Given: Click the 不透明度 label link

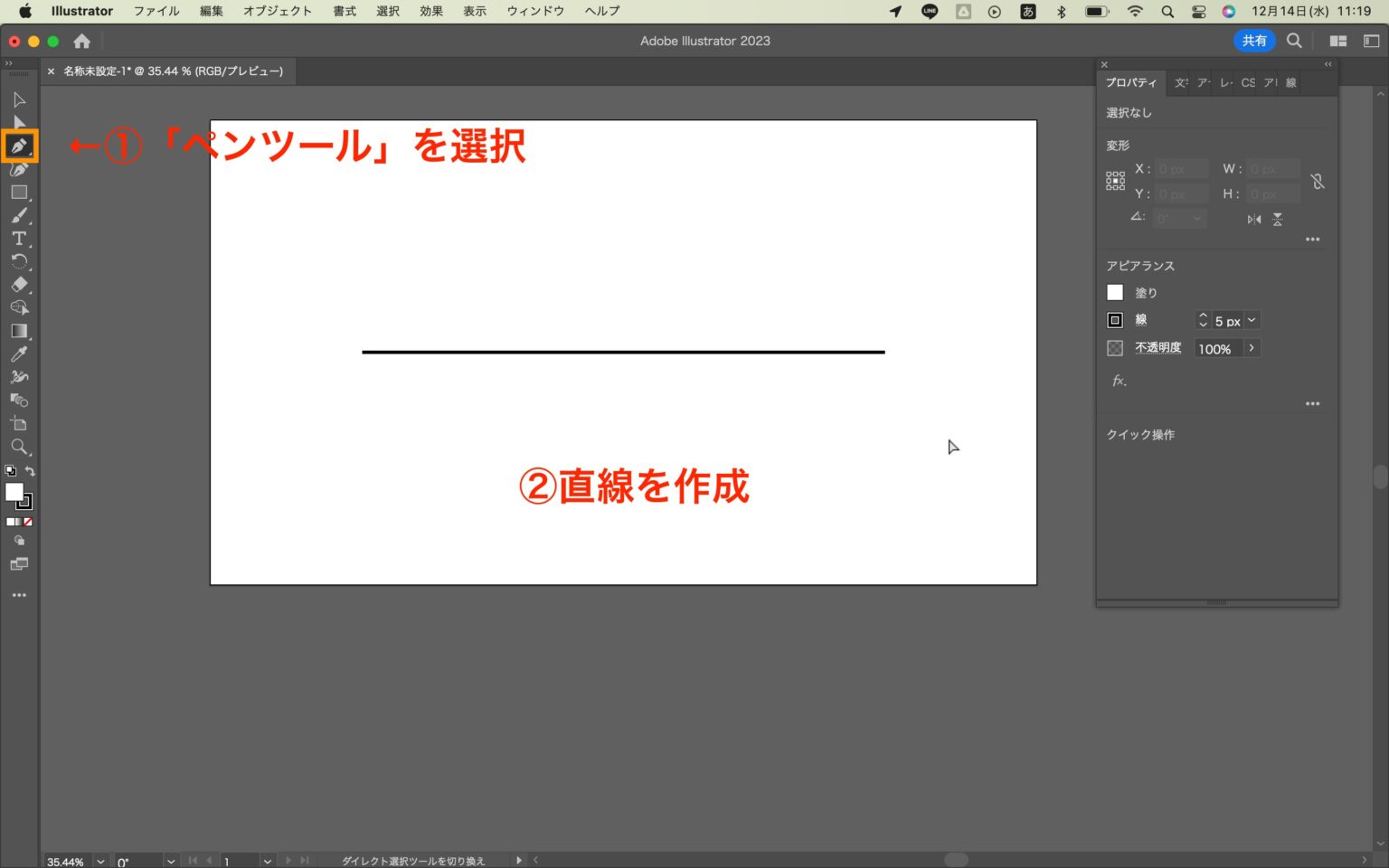Looking at the screenshot, I should (x=1158, y=348).
